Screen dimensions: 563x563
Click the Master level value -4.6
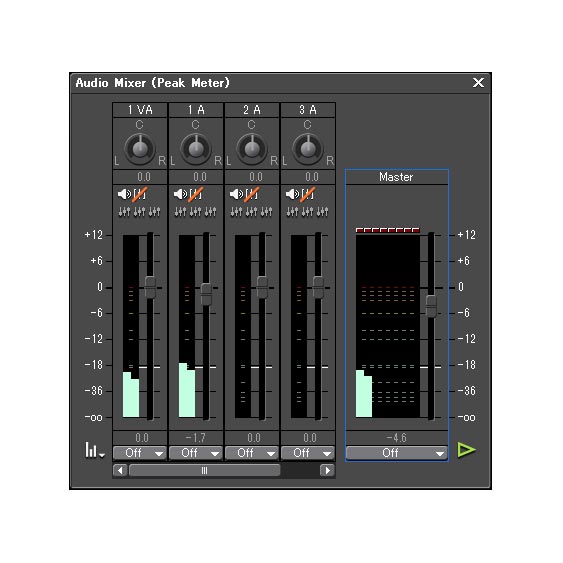(x=396, y=438)
